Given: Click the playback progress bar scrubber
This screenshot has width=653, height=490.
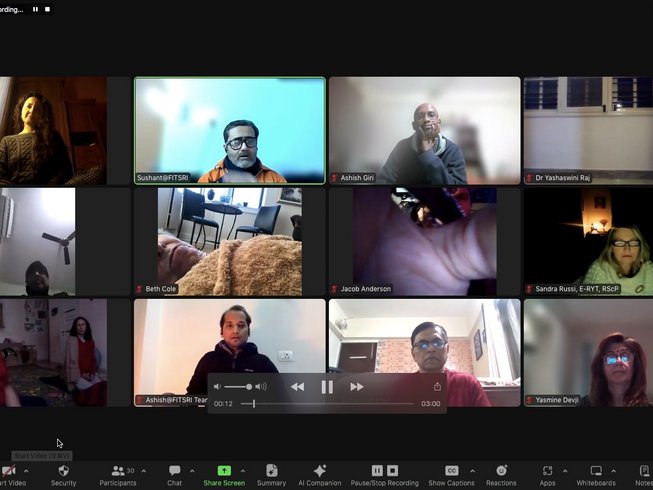Looking at the screenshot, I should 254,403.
